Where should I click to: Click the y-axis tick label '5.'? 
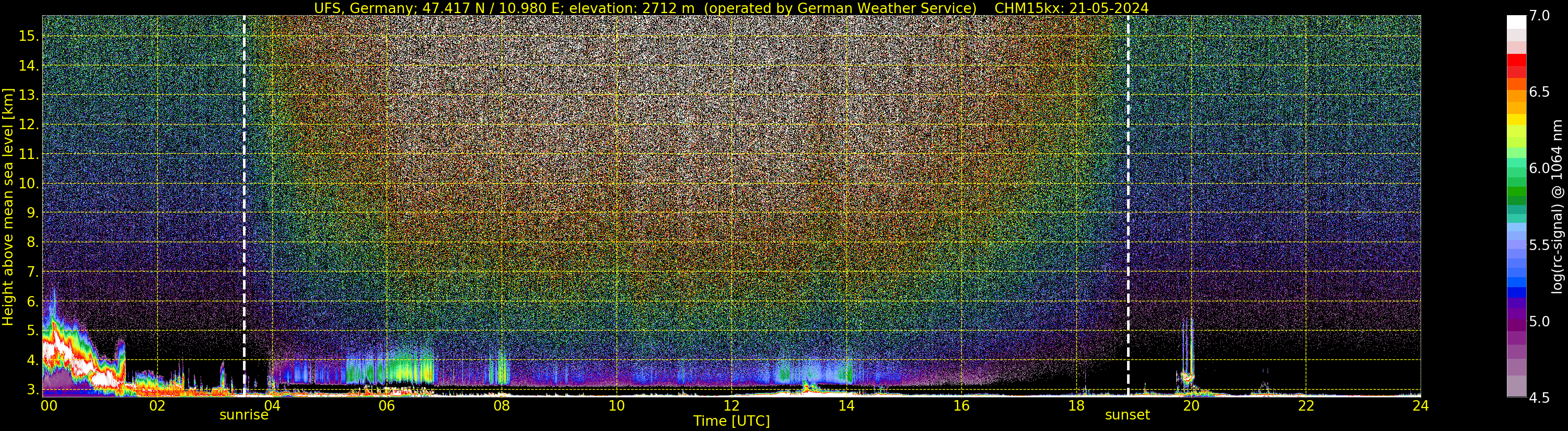coord(33,331)
